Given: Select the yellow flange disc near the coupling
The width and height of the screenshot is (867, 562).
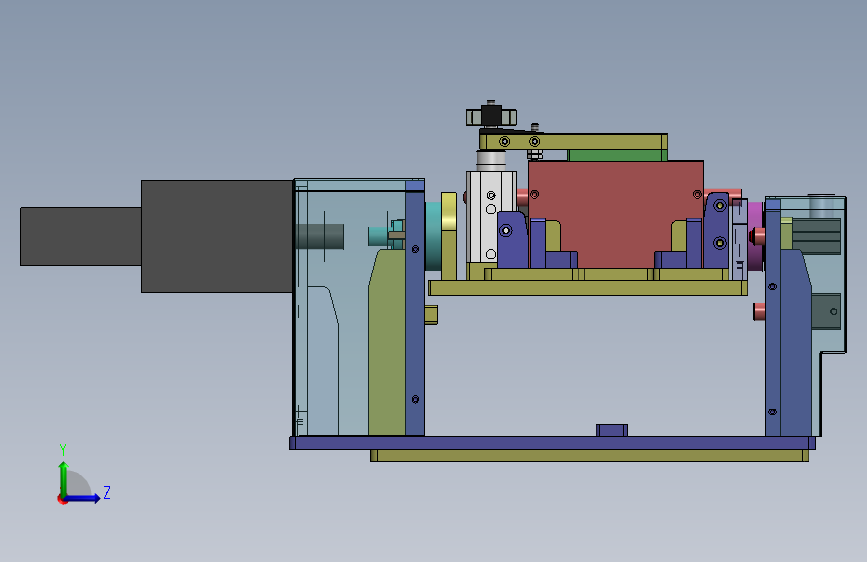Looking at the screenshot, I should (449, 236).
